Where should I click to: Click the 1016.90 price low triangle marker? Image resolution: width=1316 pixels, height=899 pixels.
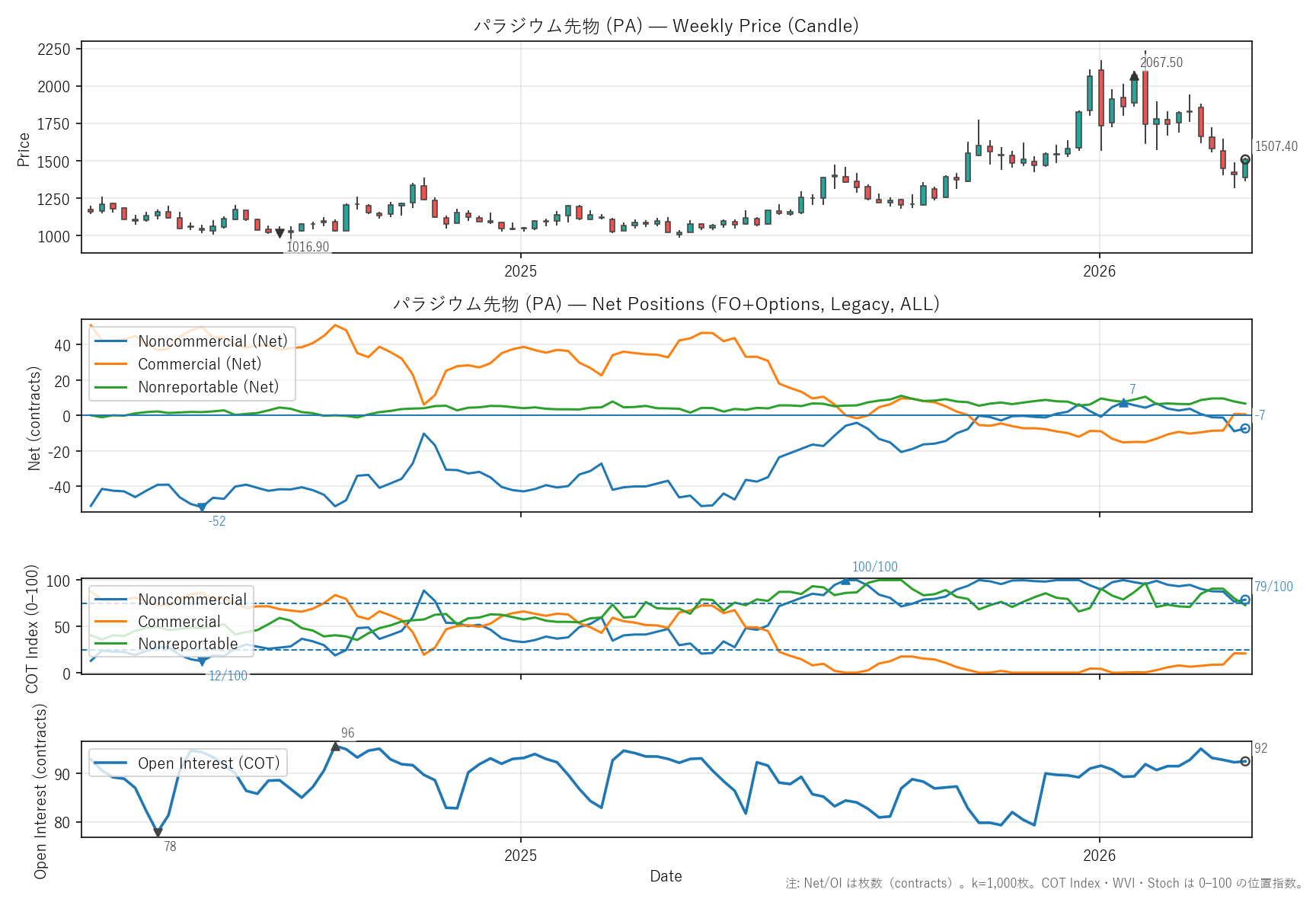[279, 233]
